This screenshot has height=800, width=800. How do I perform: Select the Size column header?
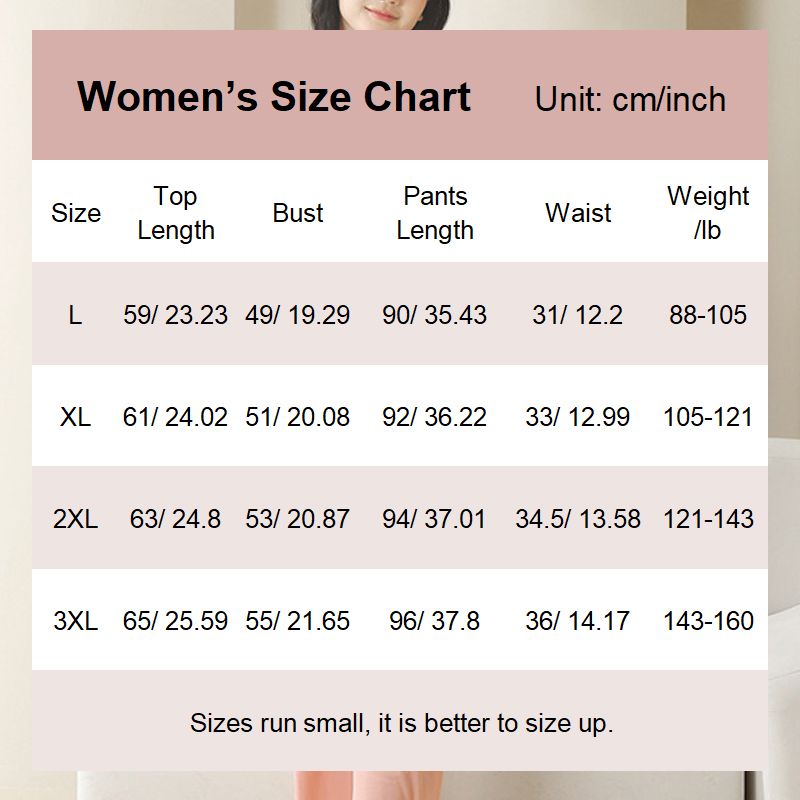[76, 213]
